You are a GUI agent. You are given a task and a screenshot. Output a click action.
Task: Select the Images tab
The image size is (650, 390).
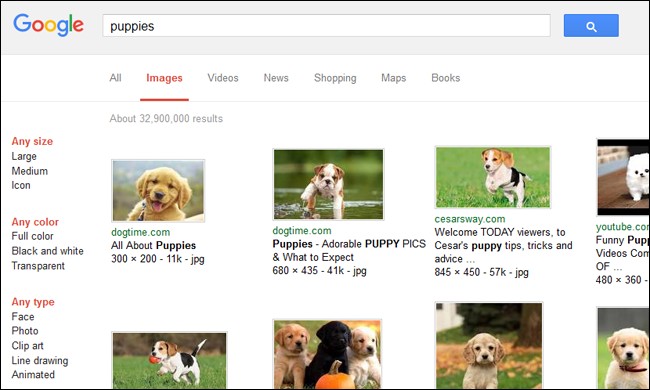pyautogui.click(x=164, y=78)
